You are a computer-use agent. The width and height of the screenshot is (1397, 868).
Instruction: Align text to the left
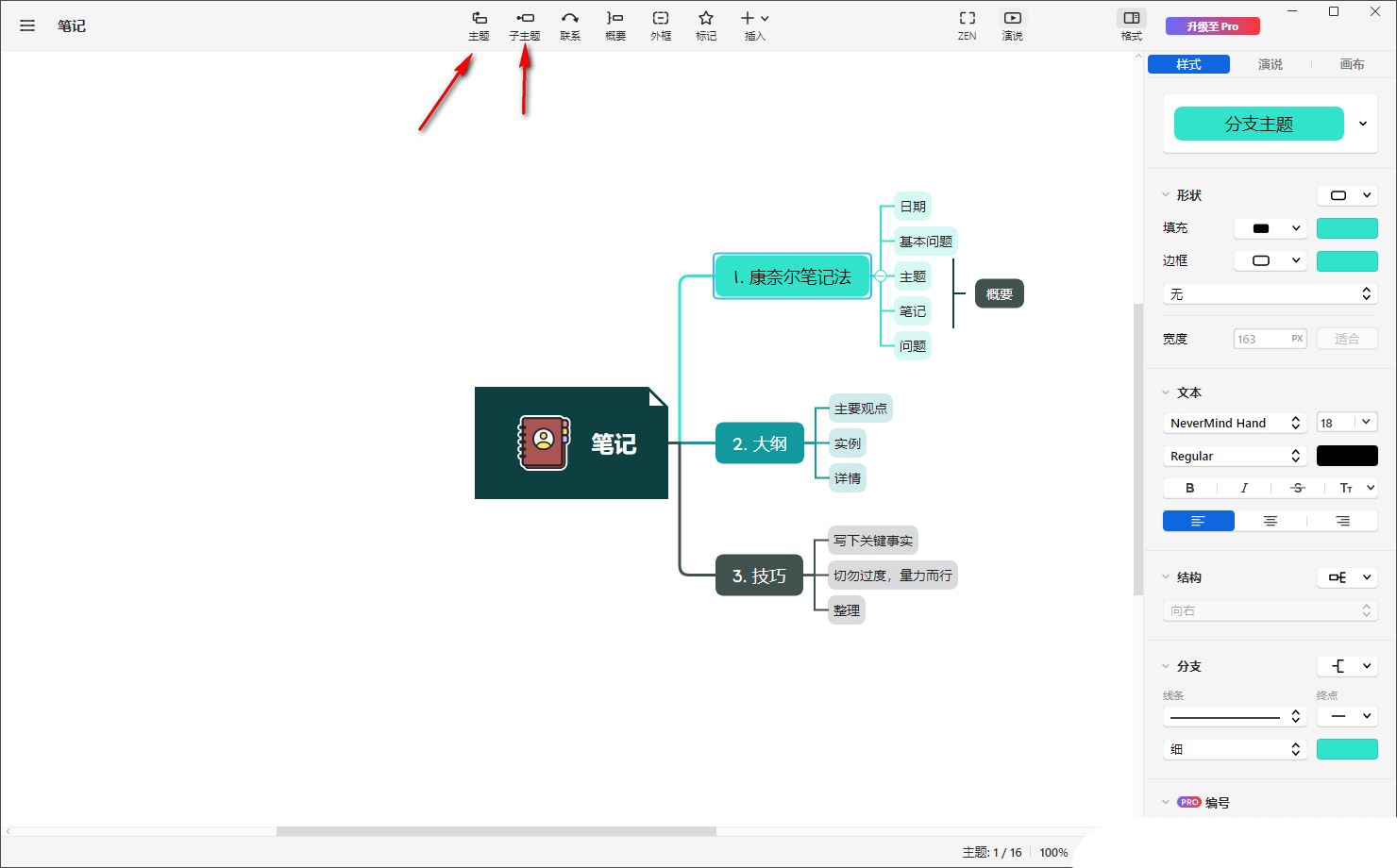[x=1199, y=521]
